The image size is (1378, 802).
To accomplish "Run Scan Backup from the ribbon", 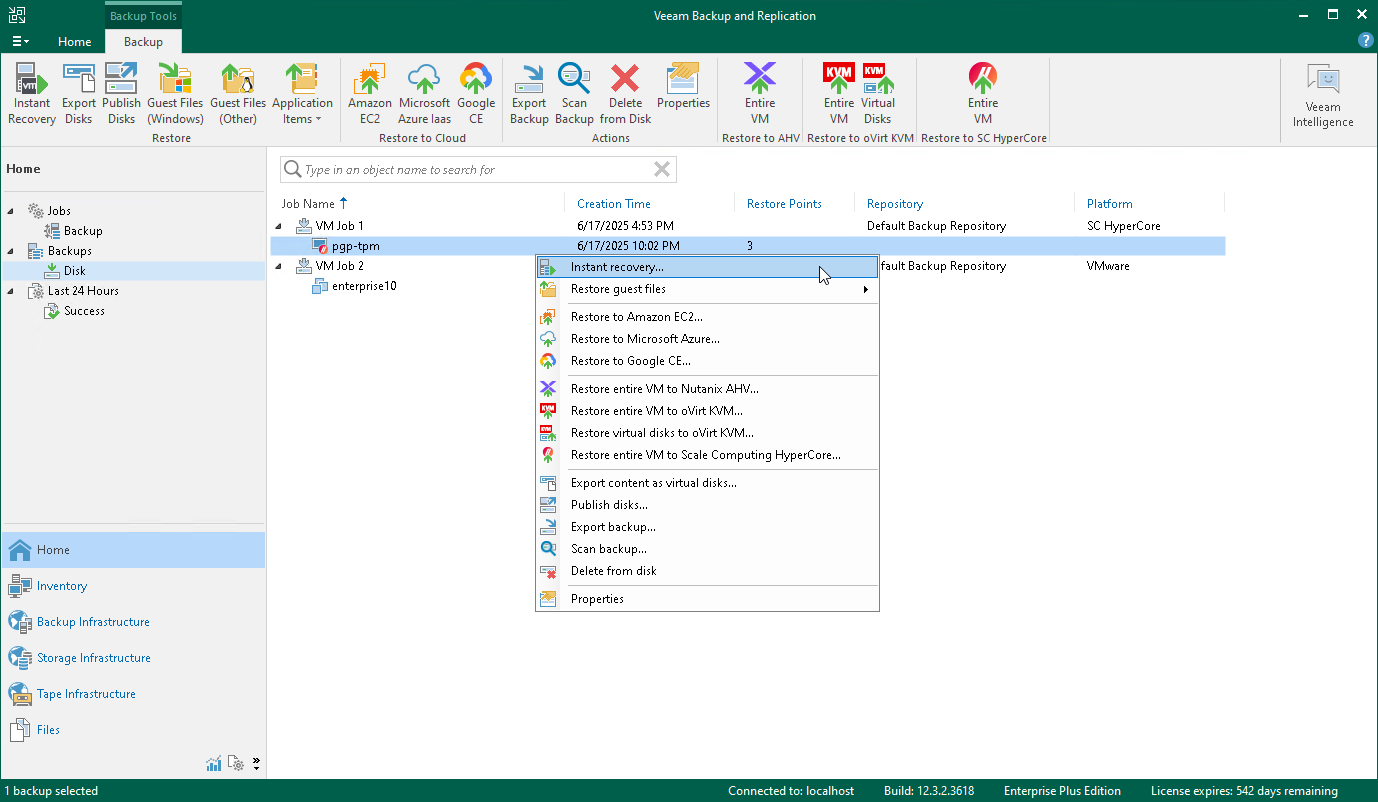I will pos(574,94).
